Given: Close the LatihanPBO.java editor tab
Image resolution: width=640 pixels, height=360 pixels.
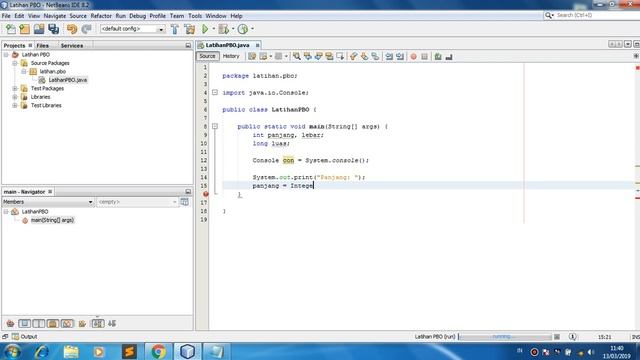Looking at the screenshot, I should pyautogui.click(x=258, y=45).
